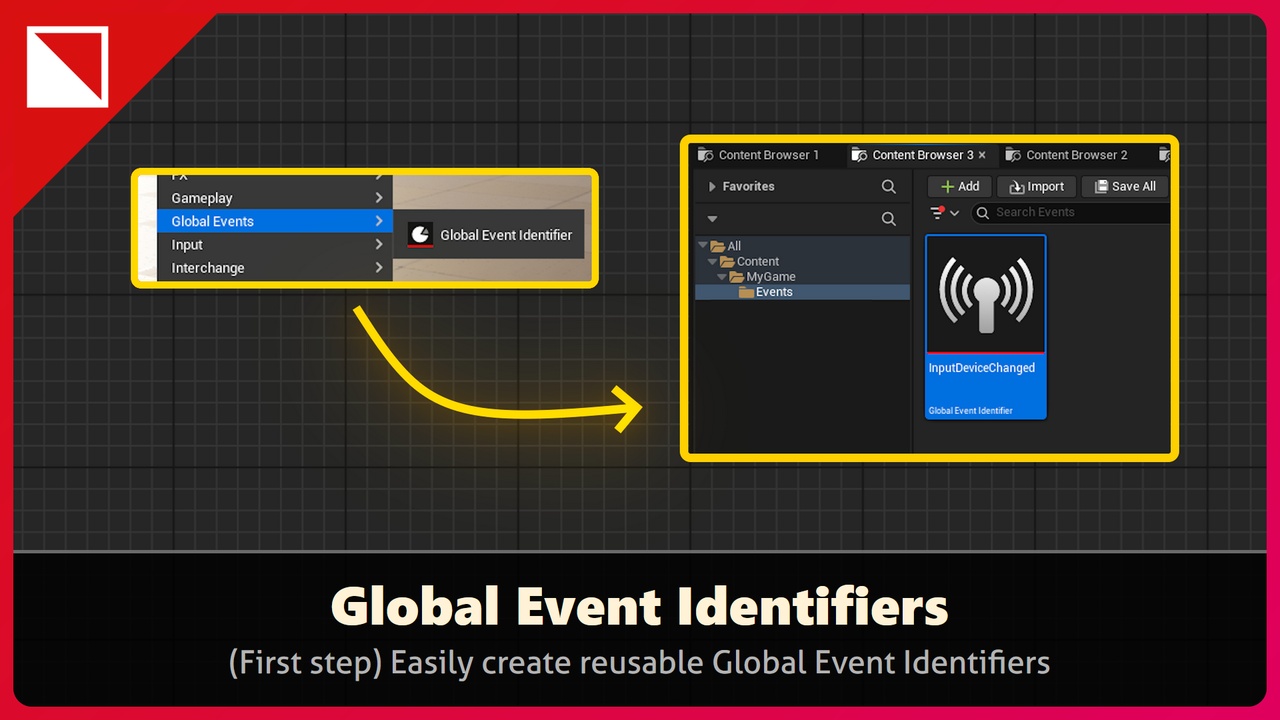Screen dimensions: 1280x720
Task: Focus the Search Events field
Action: [x=1069, y=212]
